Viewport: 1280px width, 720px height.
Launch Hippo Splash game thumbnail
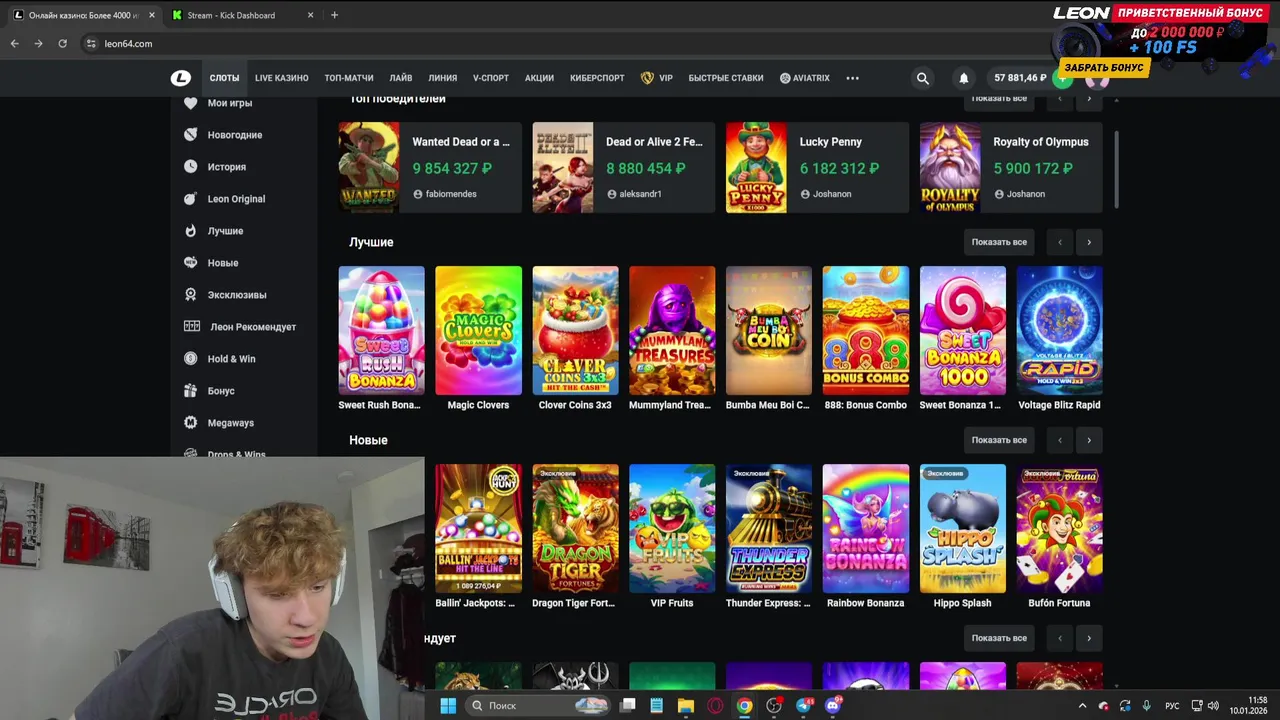[x=963, y=528]
